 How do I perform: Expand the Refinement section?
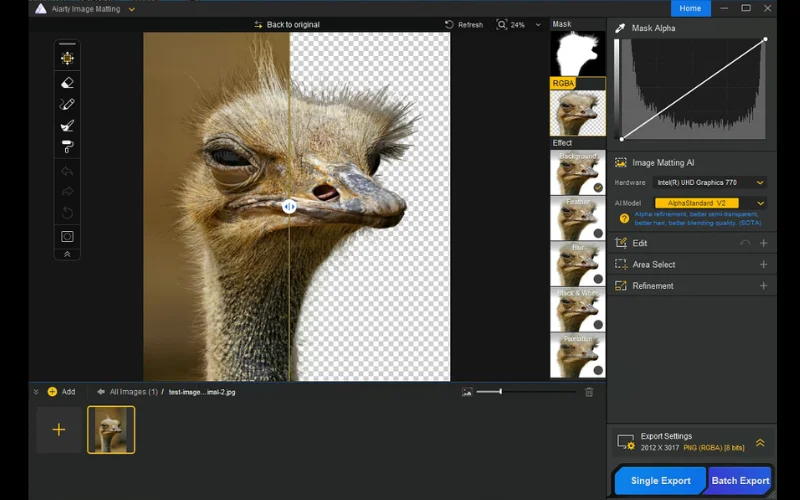click(763, 286)
